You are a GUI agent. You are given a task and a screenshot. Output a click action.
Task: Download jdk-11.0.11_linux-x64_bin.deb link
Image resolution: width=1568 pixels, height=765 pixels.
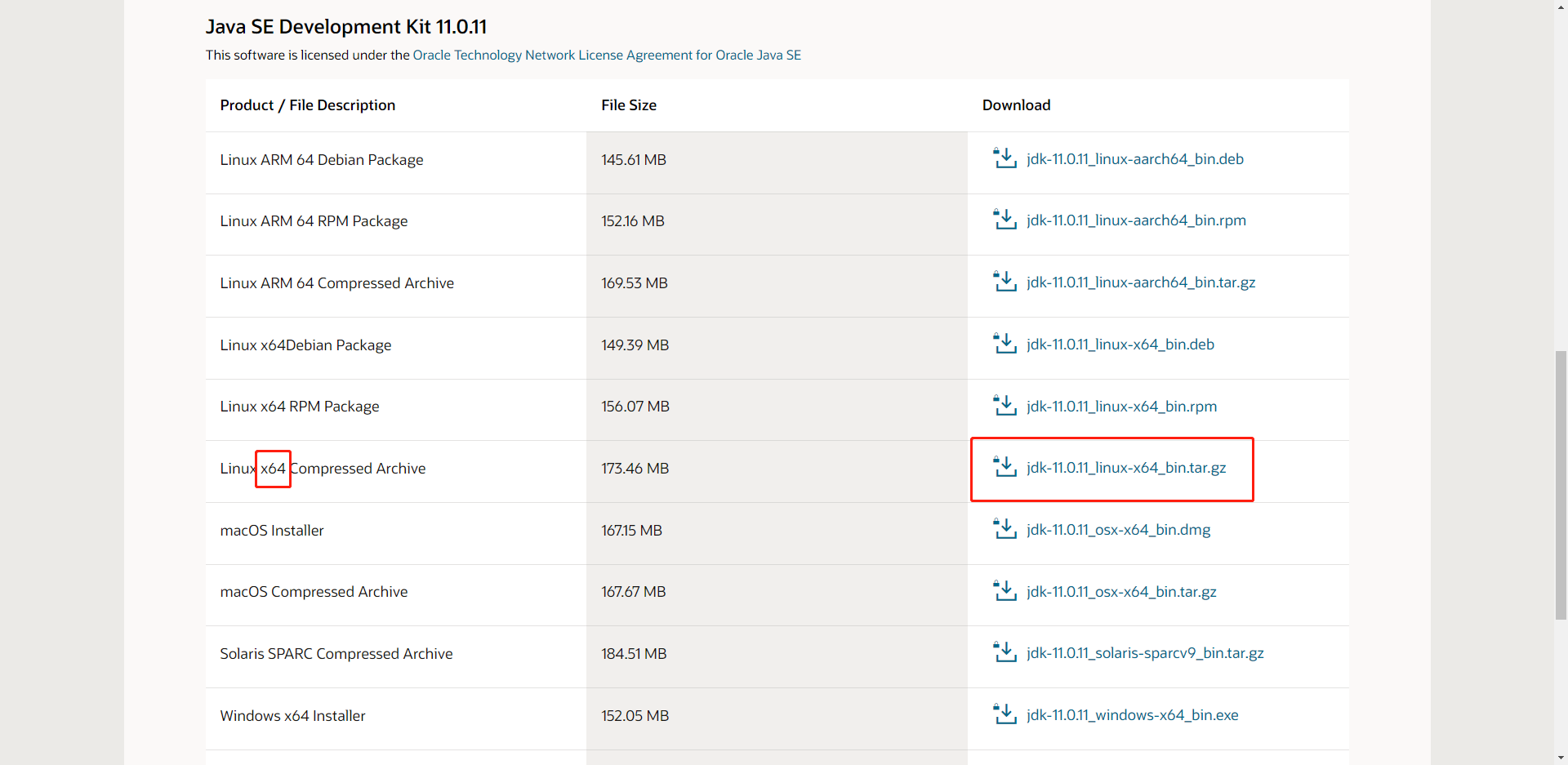point(1120,345)
